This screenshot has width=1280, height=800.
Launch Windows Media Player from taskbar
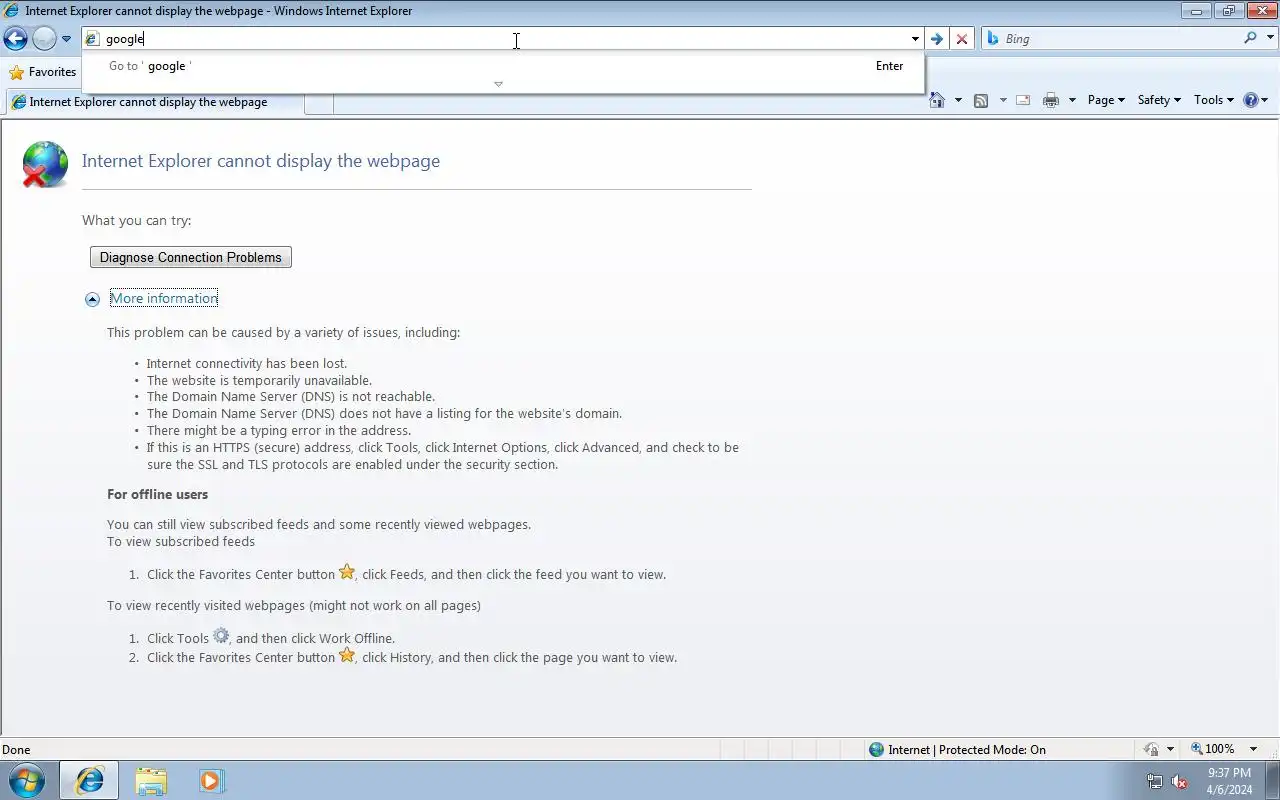(x=211, y=780)
